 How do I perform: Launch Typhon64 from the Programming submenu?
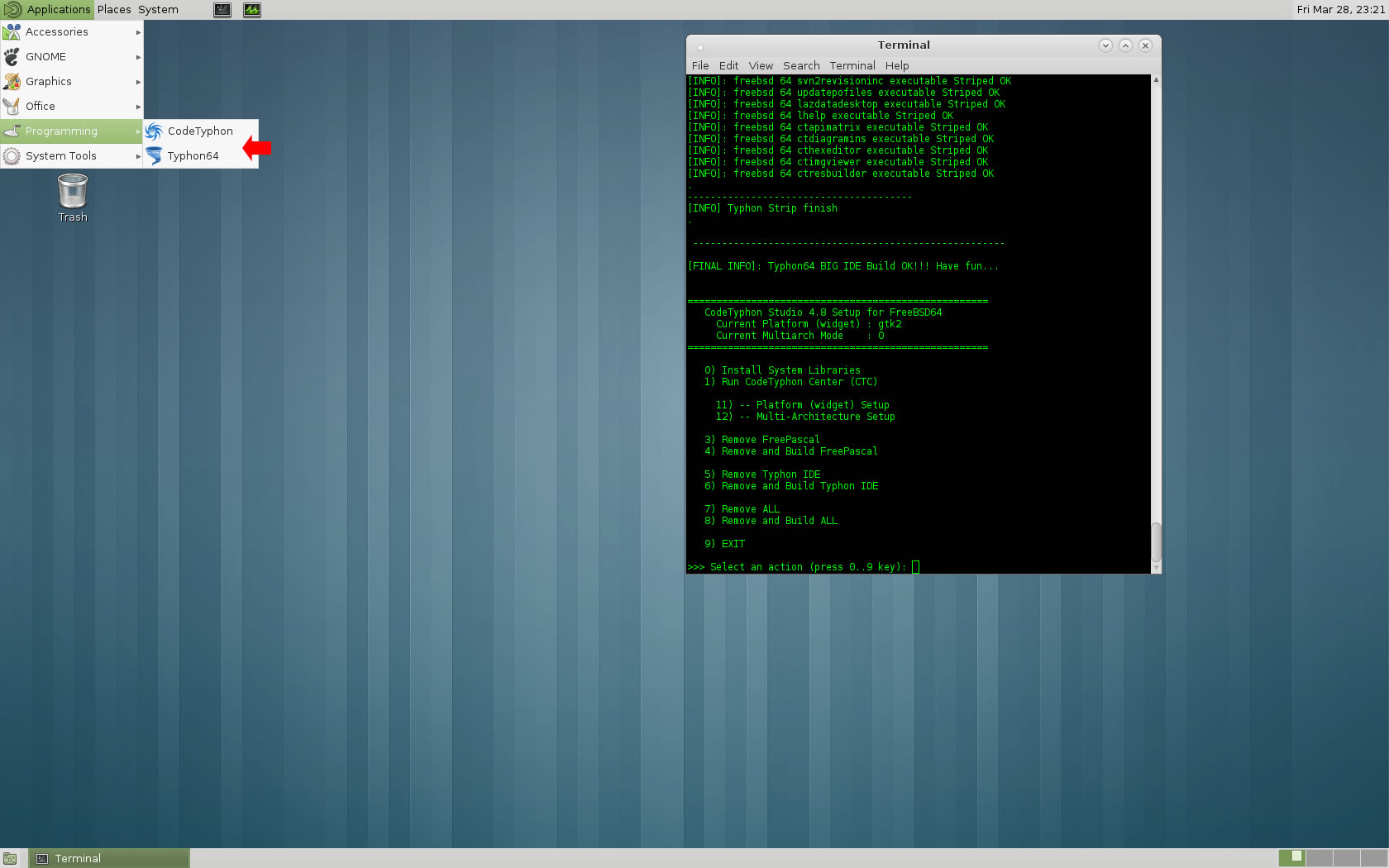pyautogui.click(x=200, y=155)
